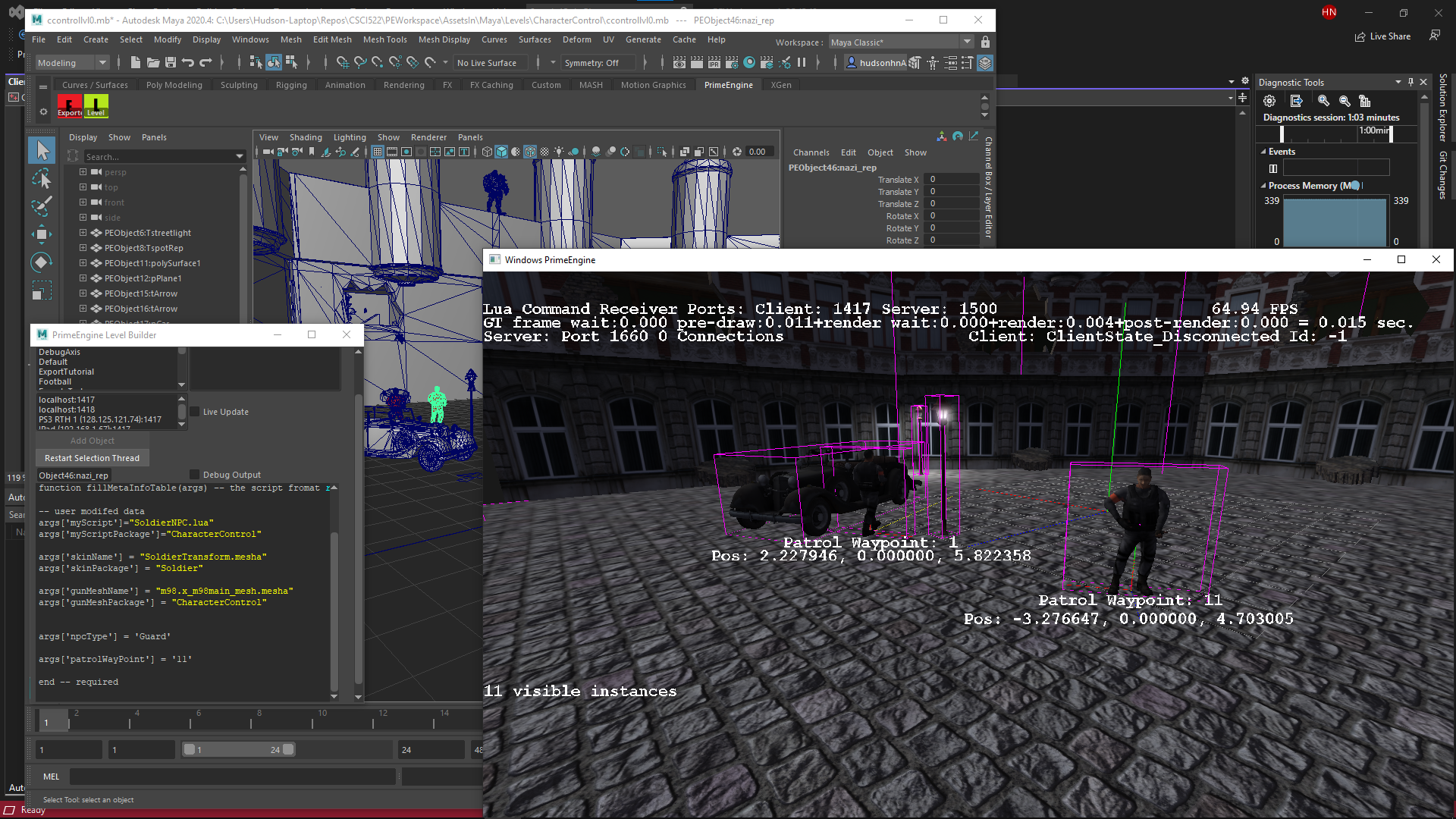Open the Symmetry Off dropdown

(599, 63)
